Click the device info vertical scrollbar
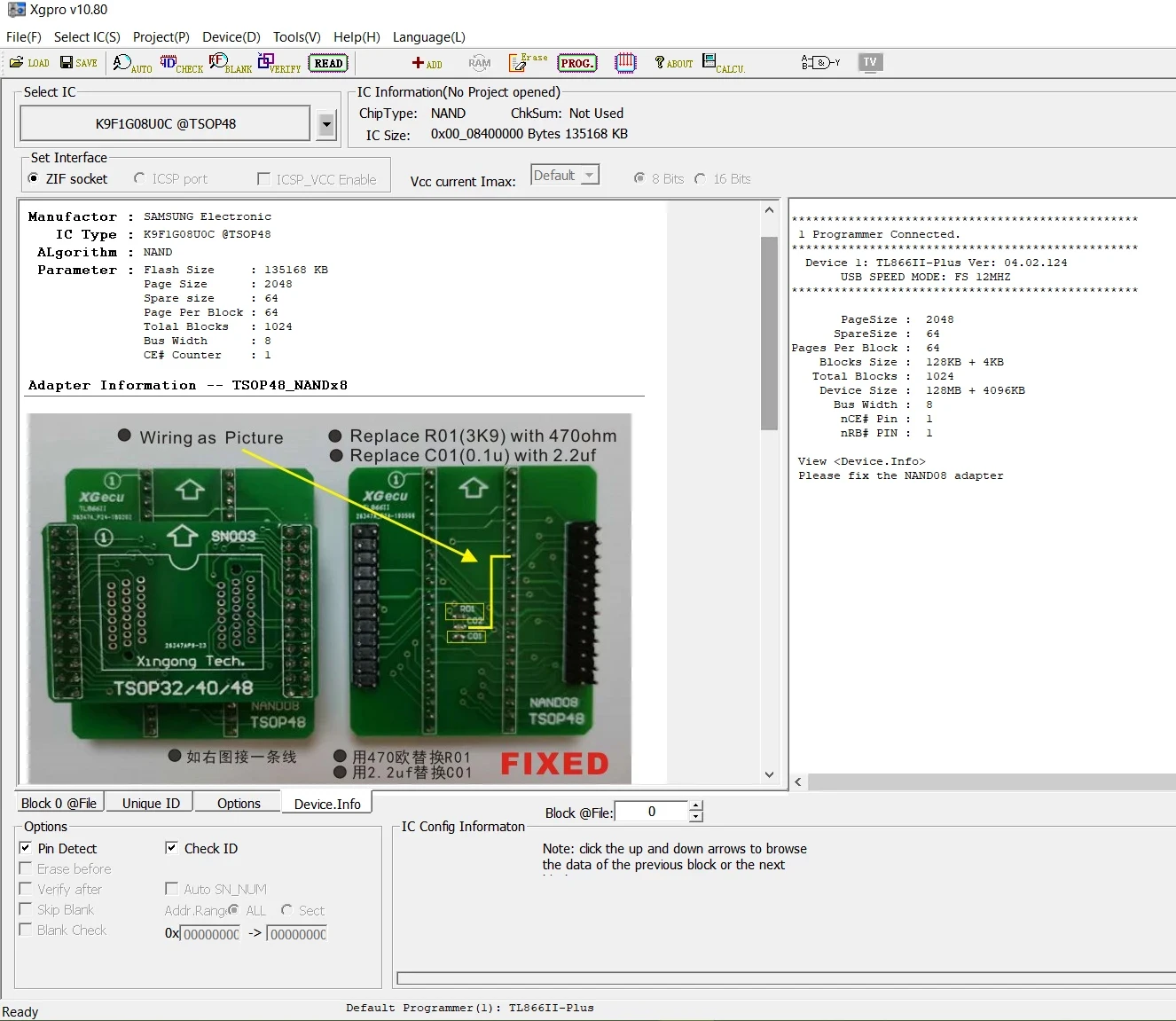This screenshot has height=1021, width=1176. click(x=769, y=333)
